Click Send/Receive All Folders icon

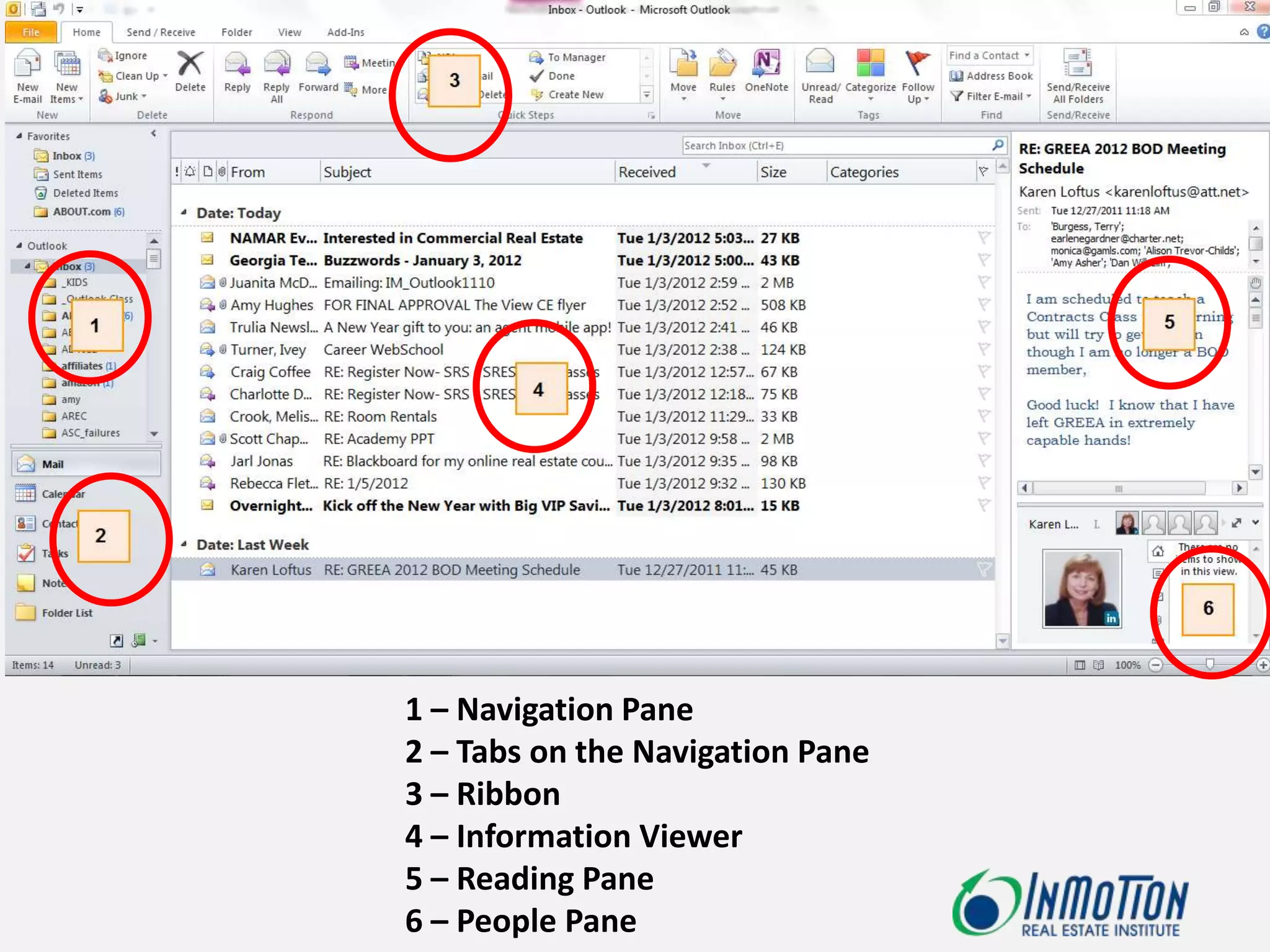coord(1078,63)
